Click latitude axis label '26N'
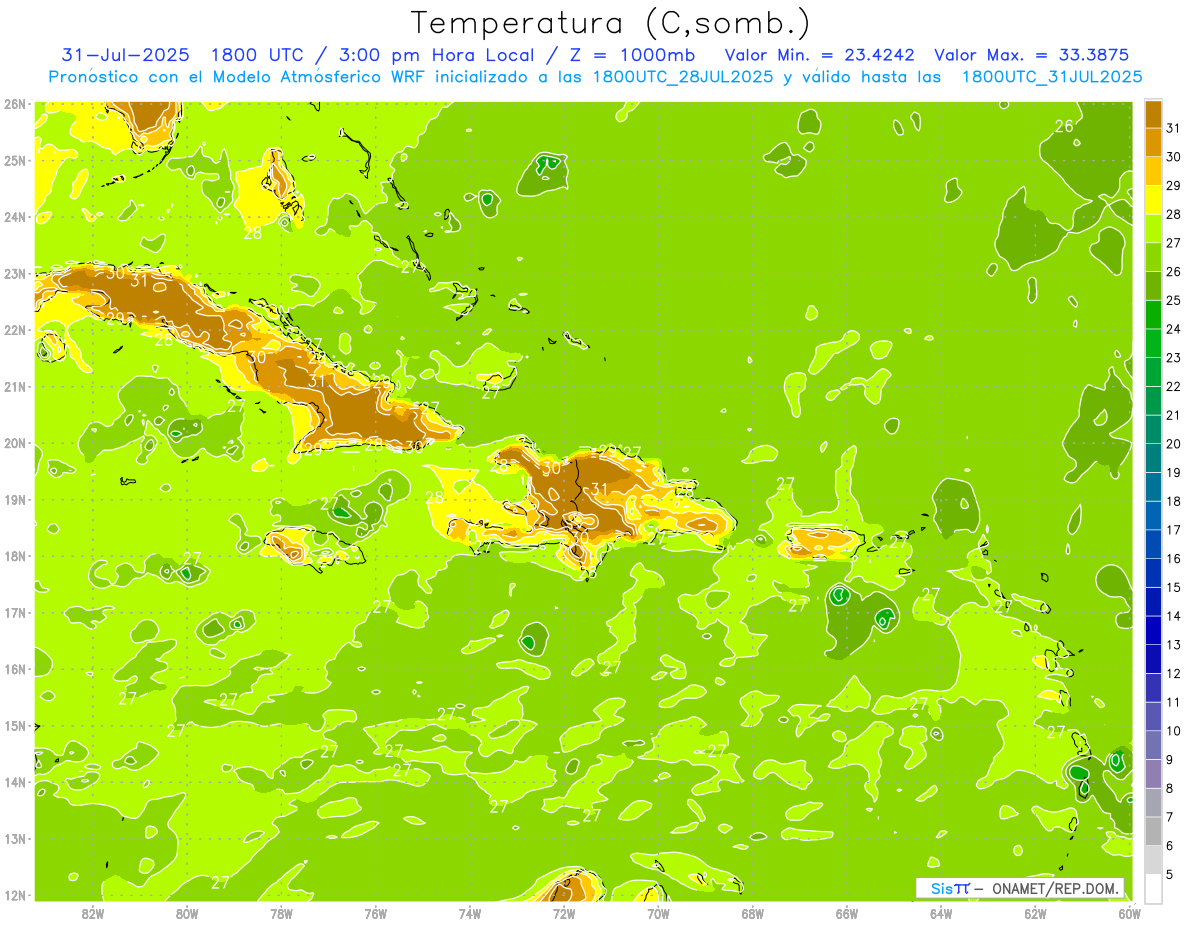 pyautogui.click(x=14, y=104)
